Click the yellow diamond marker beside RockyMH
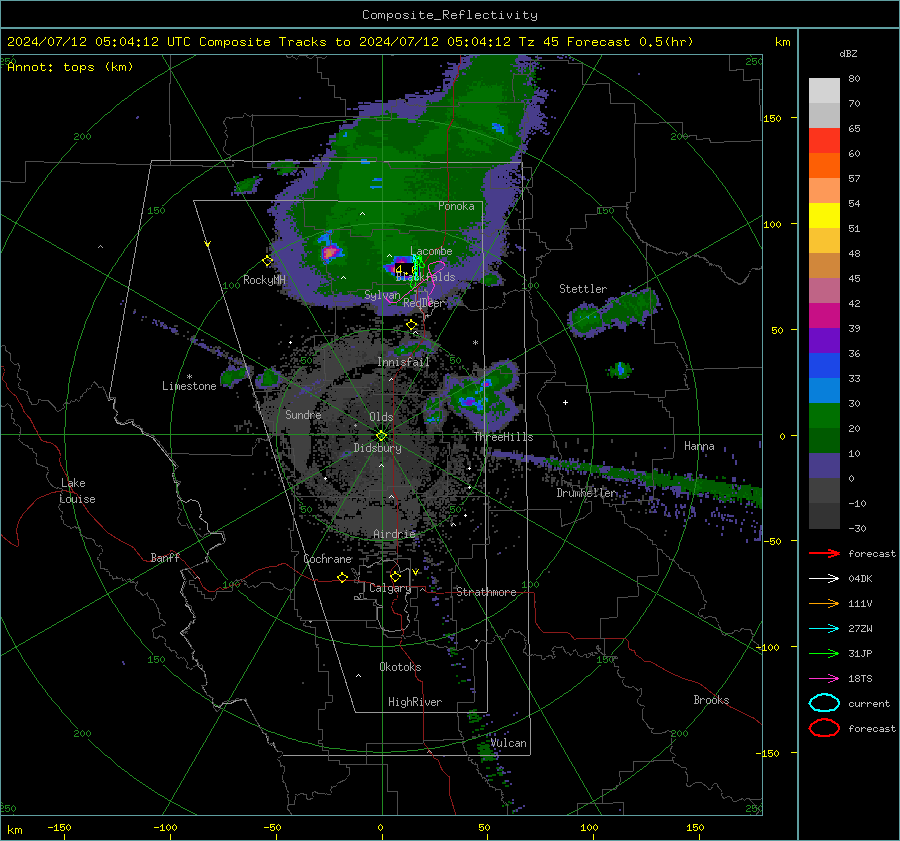900x841 pixels. pos(267,261)
